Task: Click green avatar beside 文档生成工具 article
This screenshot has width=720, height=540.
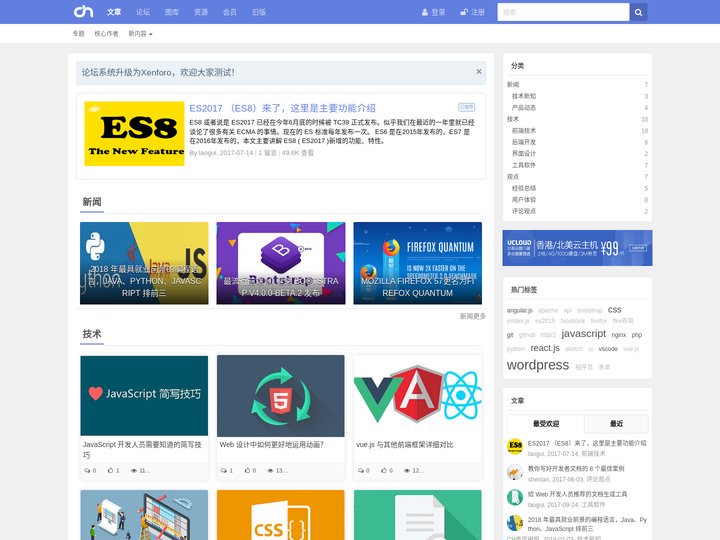Action: 515,497
